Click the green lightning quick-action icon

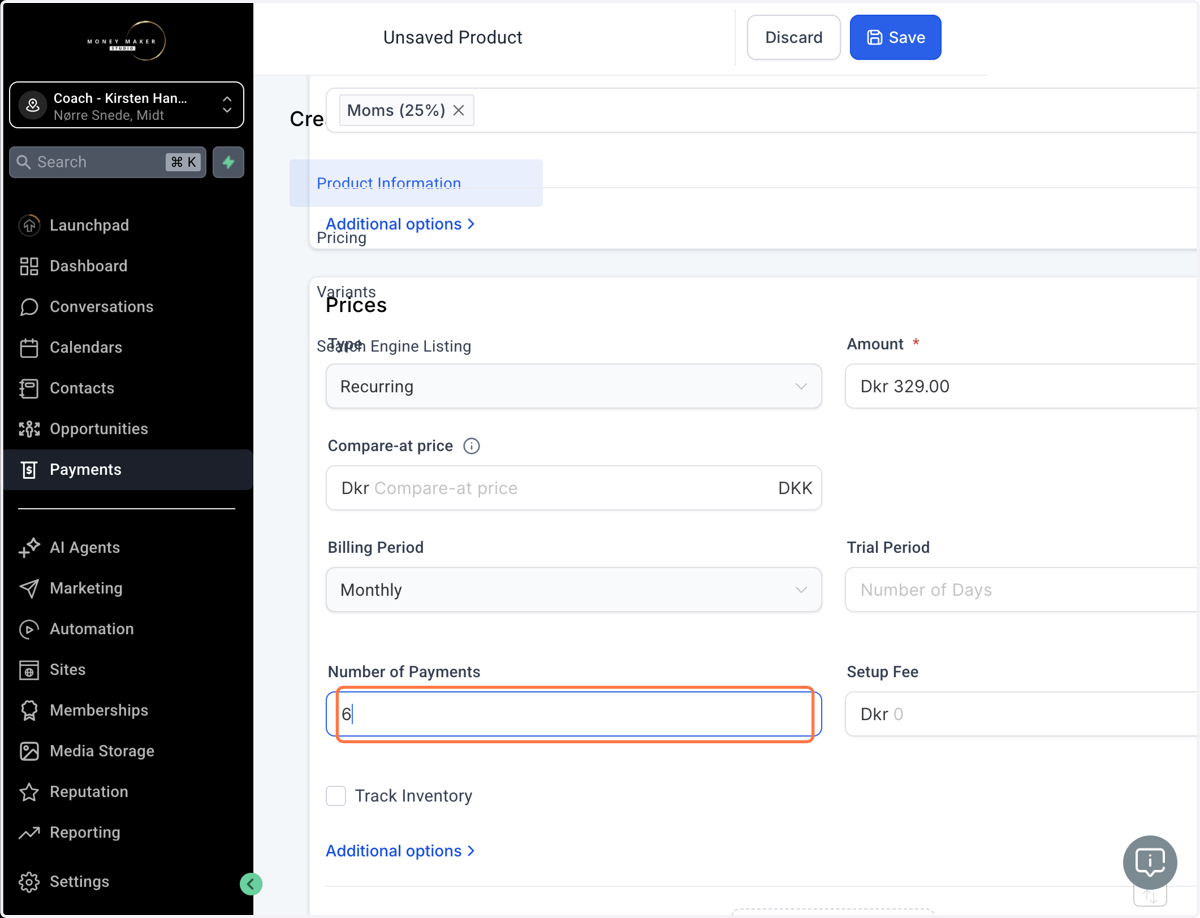tap(228, 162)
